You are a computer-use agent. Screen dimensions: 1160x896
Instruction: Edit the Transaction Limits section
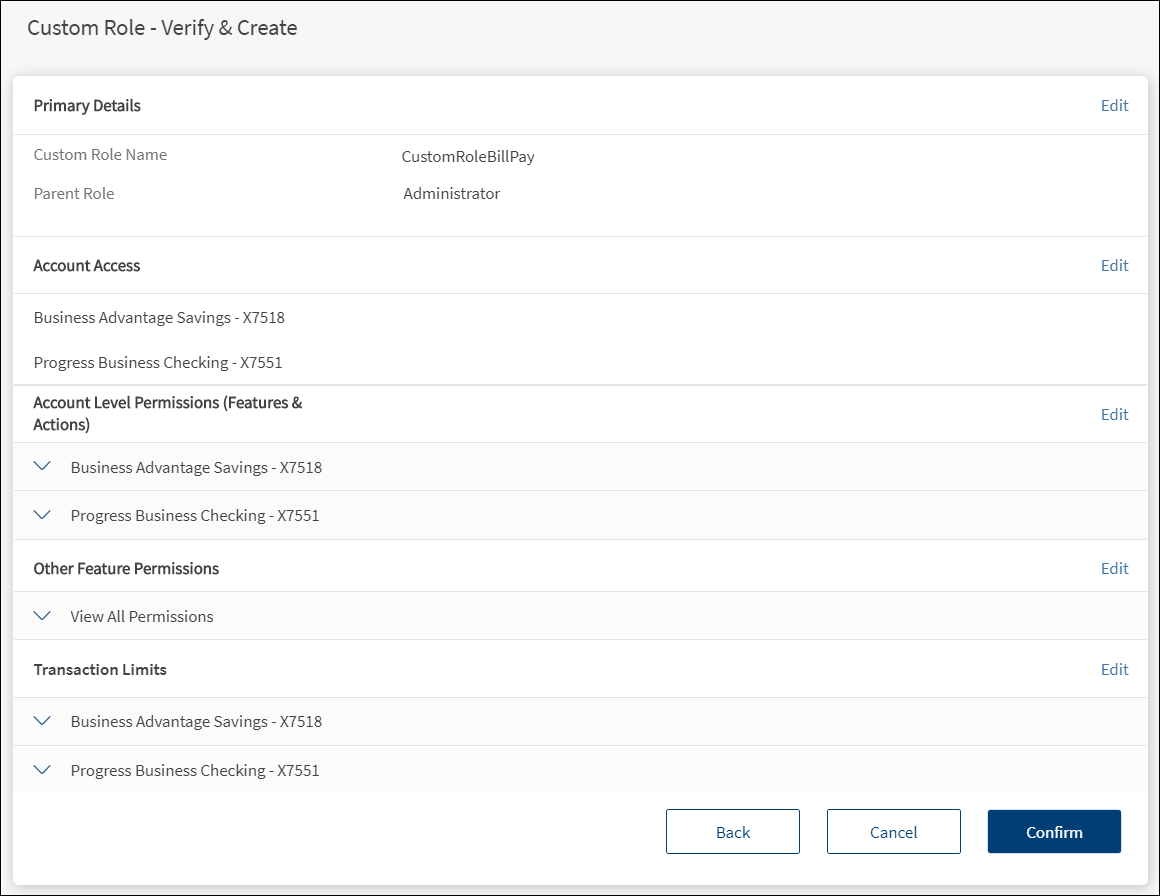pyautogui.click(x=1114, y=670)
